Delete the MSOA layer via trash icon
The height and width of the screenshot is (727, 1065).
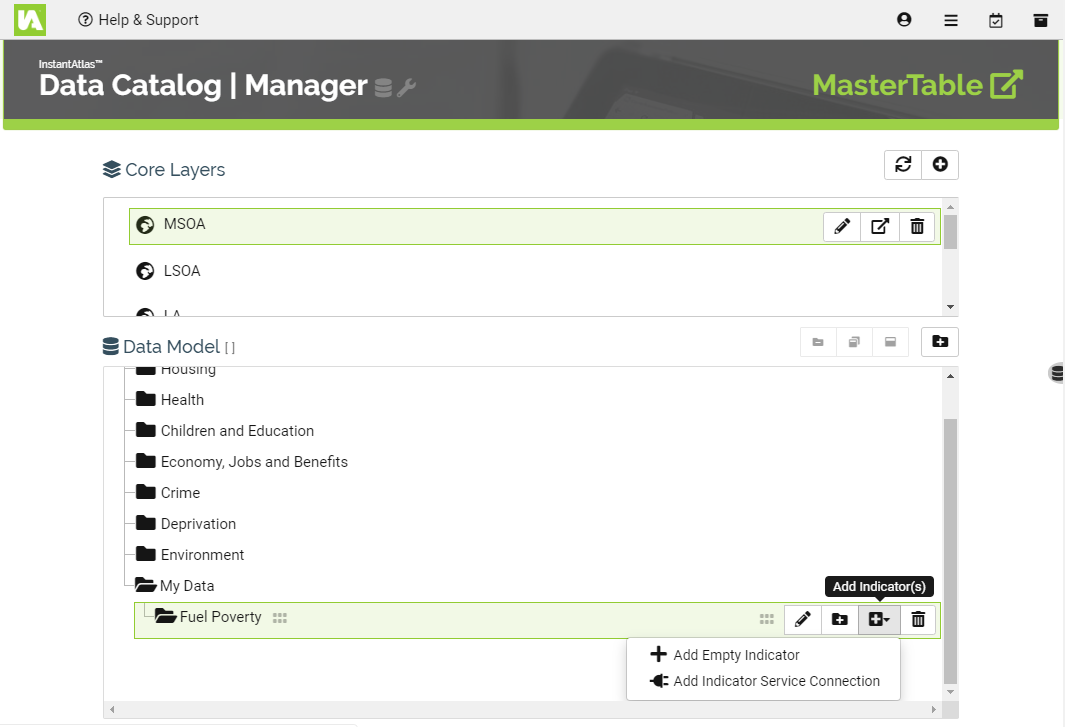tap(917, 226)
